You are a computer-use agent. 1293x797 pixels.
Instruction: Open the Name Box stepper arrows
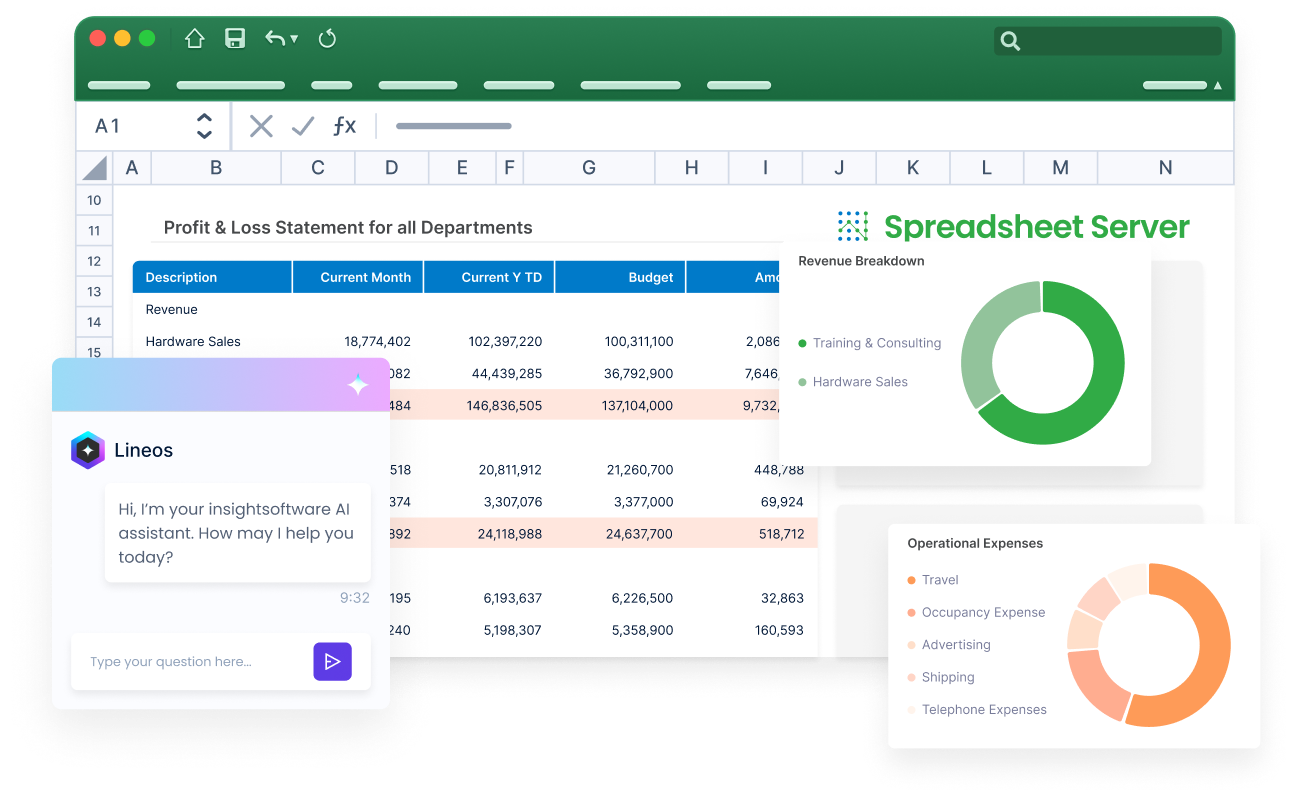click(x=203, y=126)
